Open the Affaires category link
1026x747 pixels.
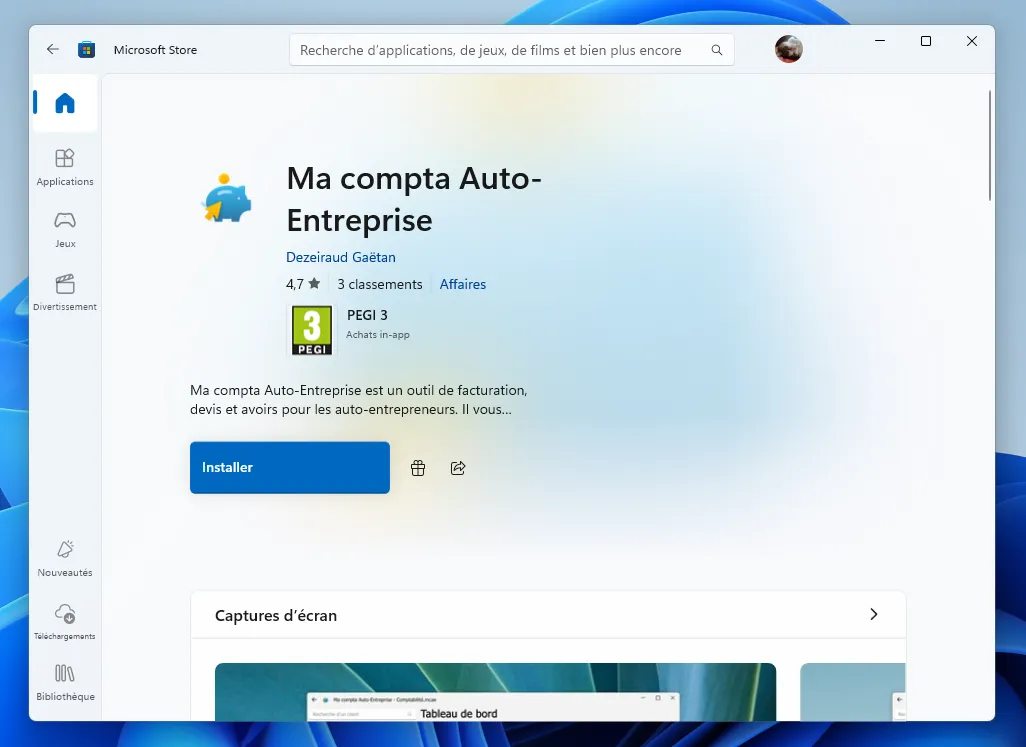(x=462, y=284)
